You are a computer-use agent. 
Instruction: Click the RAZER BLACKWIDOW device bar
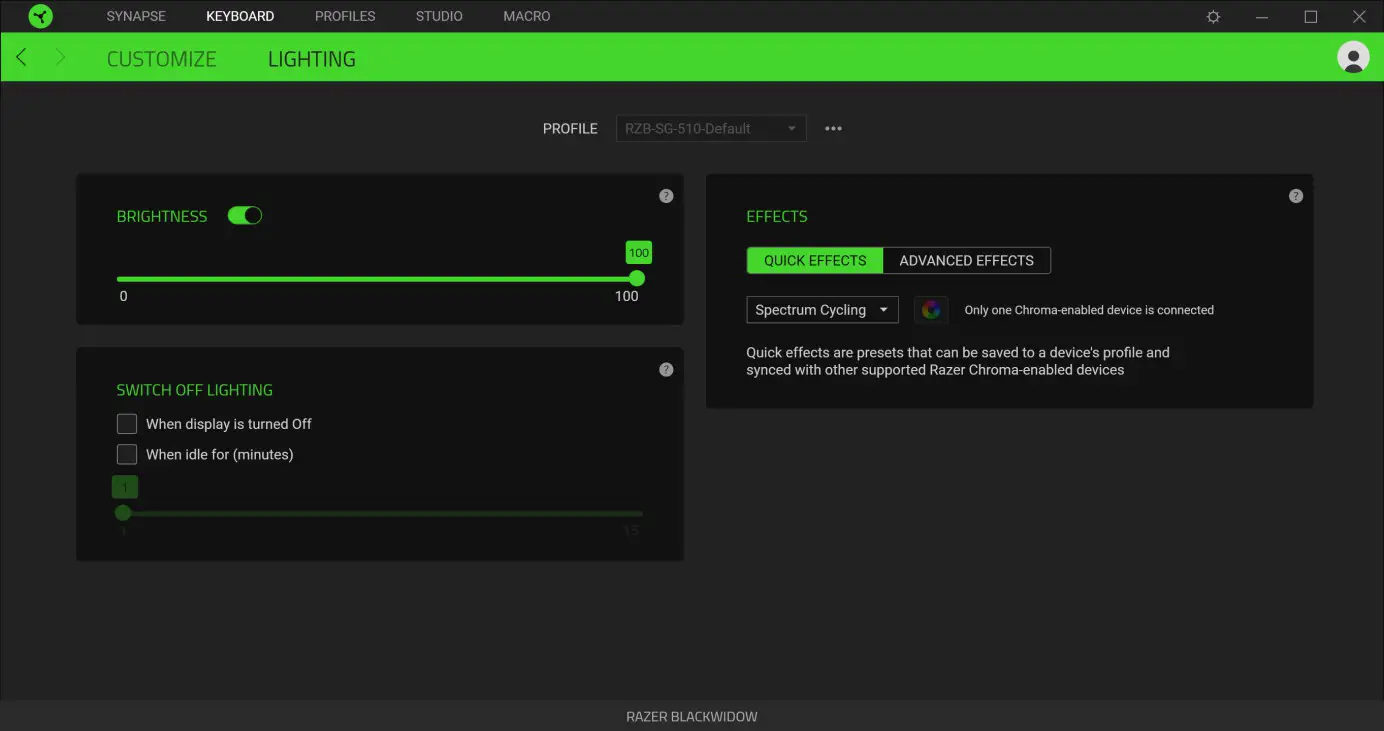pyautogui.click(x=692, y=716)
